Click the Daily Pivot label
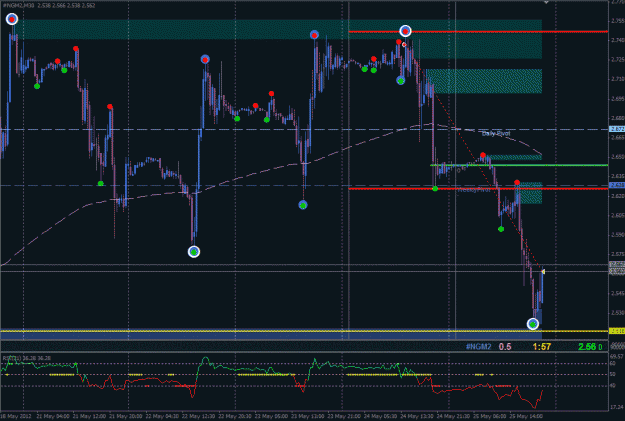 (x=496, y=134)
